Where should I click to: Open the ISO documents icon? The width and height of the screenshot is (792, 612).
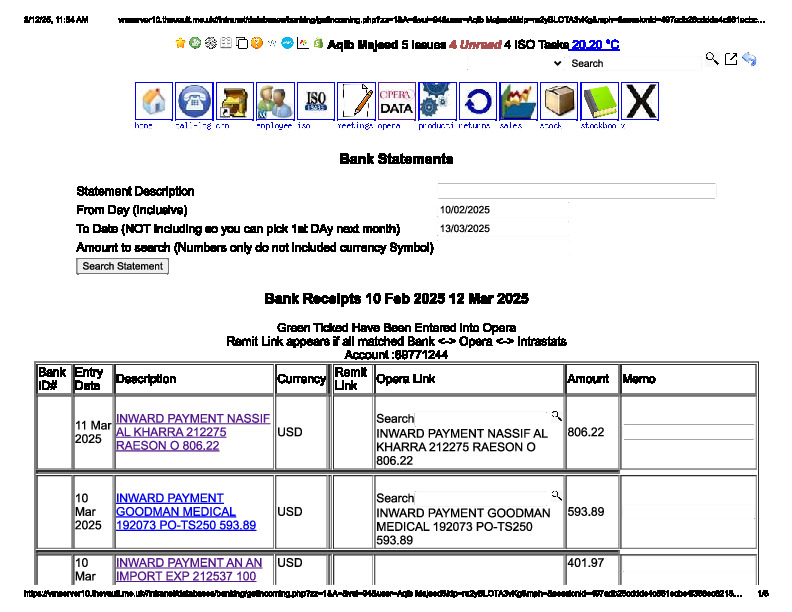(316, 102)
